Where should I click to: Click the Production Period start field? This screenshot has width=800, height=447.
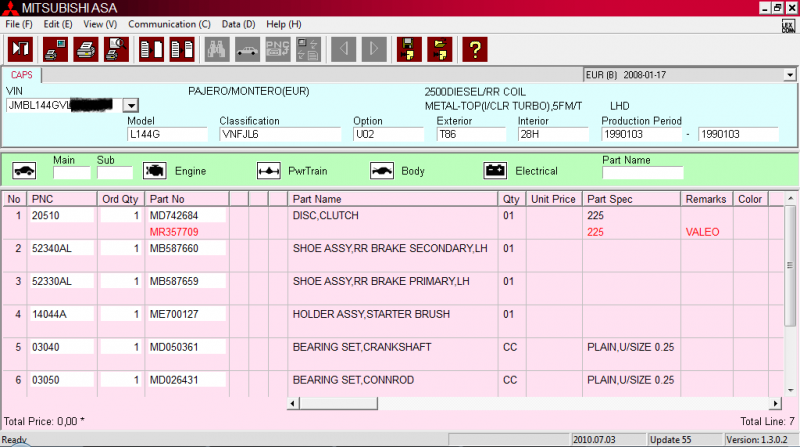[641, 134]
